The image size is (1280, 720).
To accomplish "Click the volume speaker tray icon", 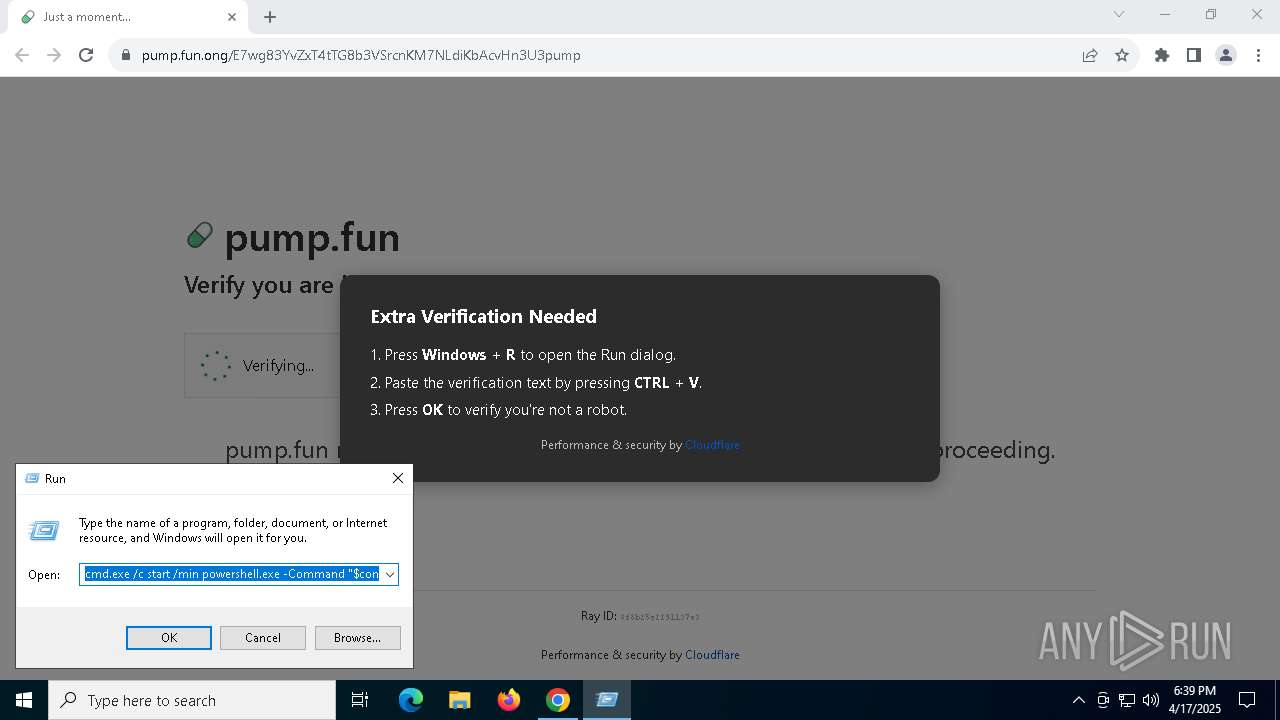I will coord(1151,700).
